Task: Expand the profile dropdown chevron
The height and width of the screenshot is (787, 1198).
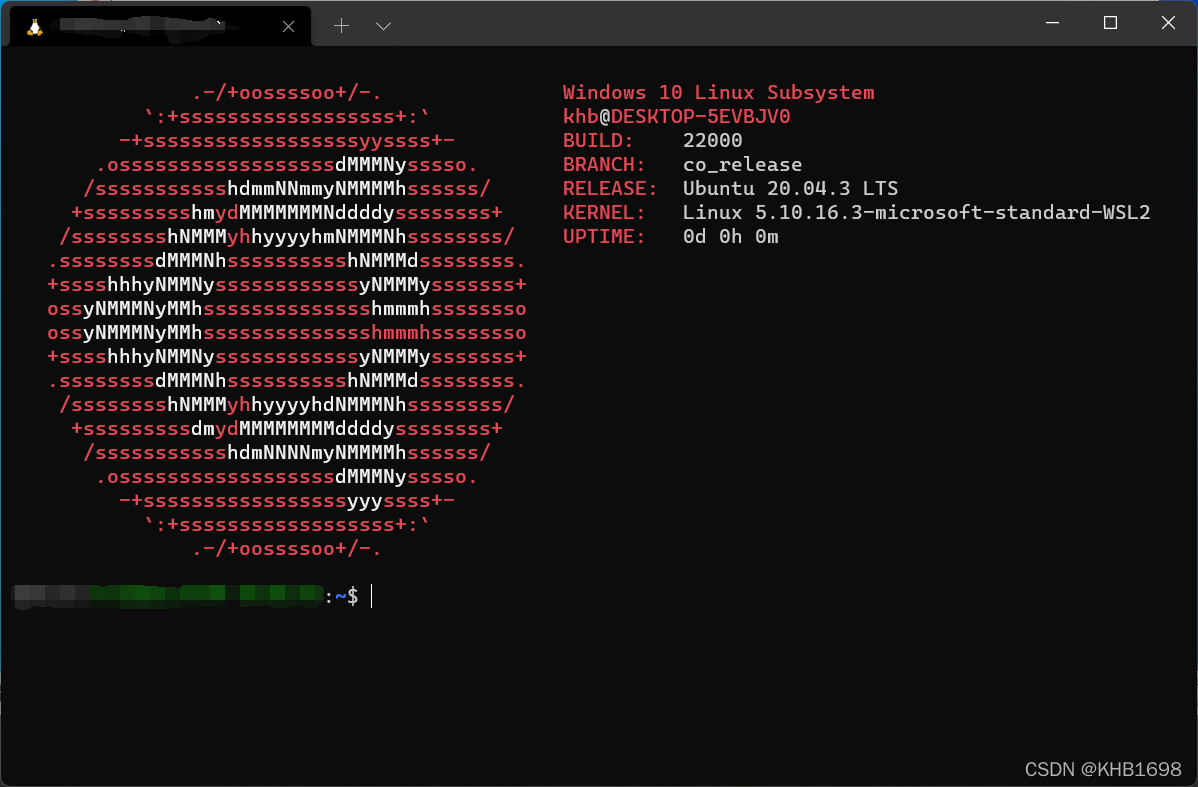Action: [384, 26]
